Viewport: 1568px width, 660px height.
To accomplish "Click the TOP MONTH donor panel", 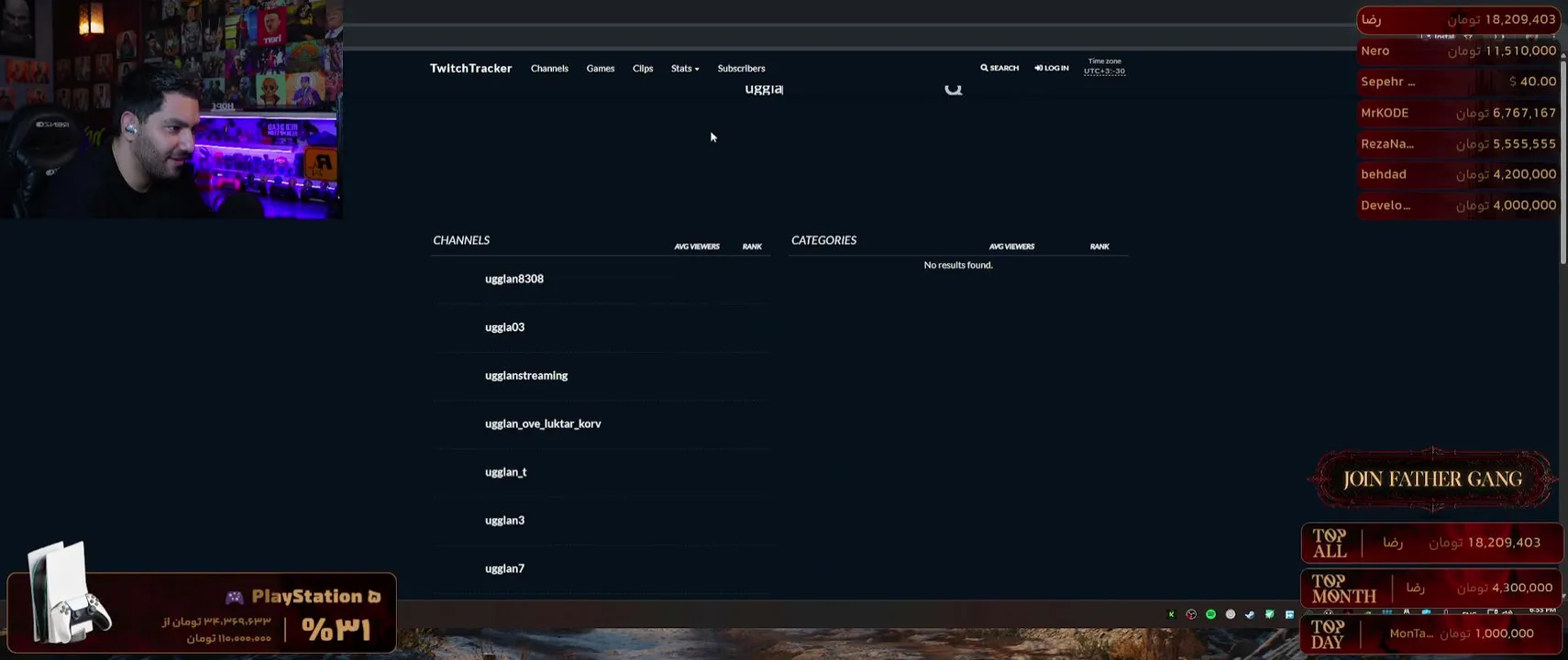I will click(x=1432, y=588).
